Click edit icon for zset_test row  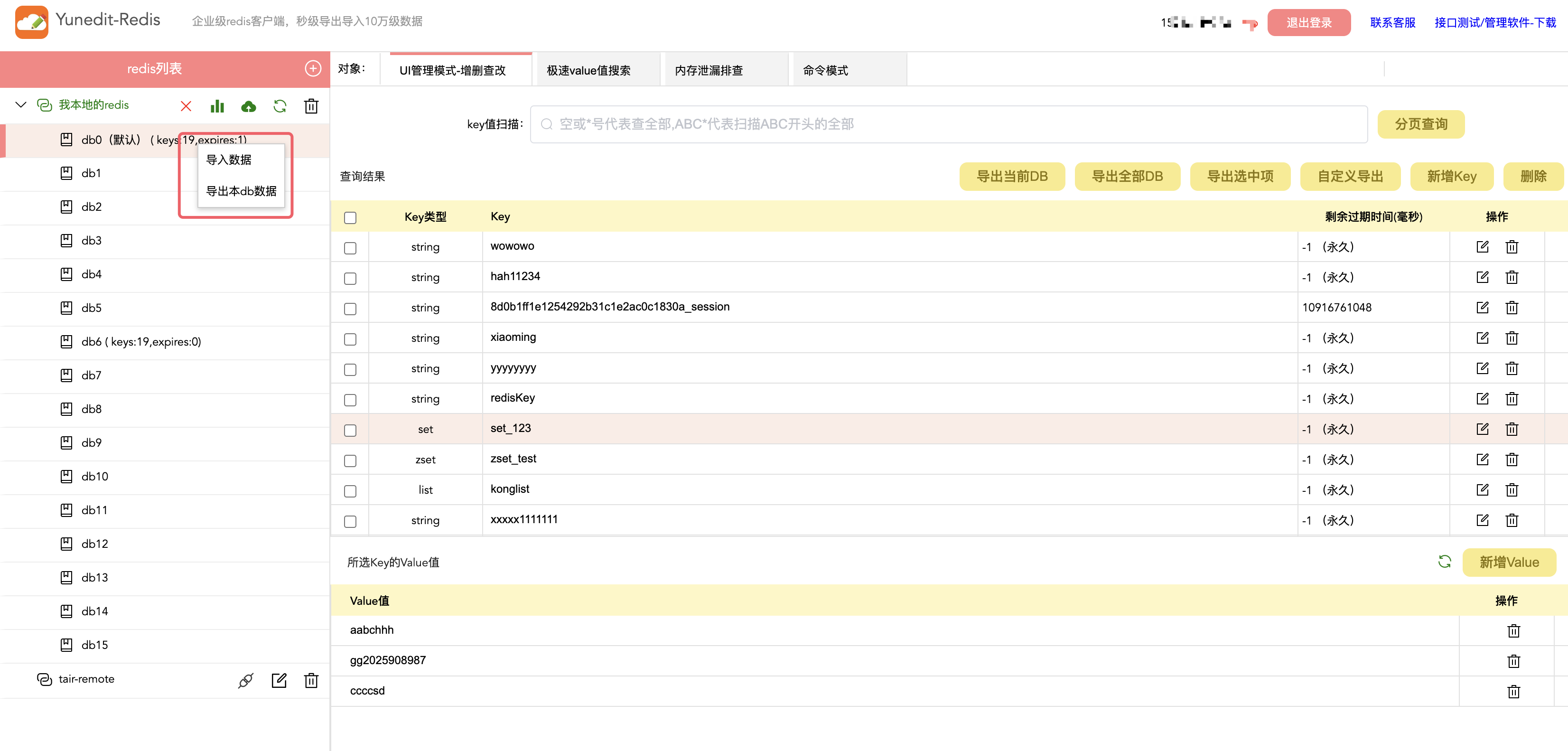coord(1482,459)
